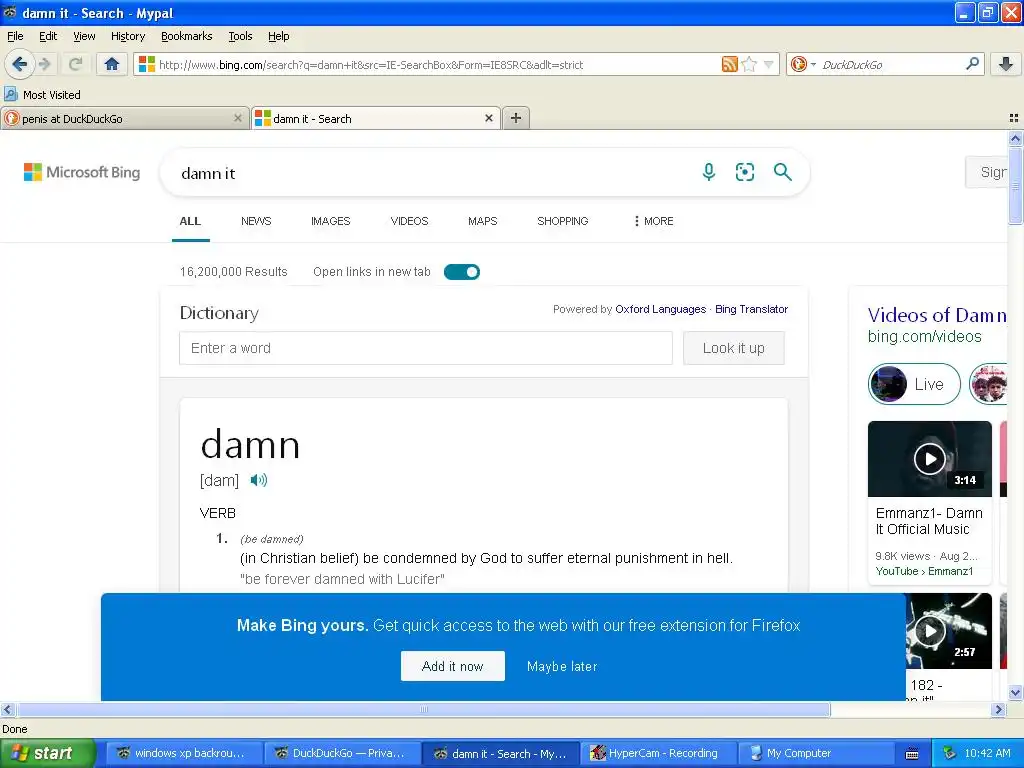Switch to 'DuckDuckGo — Priva...' taskbar window

click(x=342, y=753)
